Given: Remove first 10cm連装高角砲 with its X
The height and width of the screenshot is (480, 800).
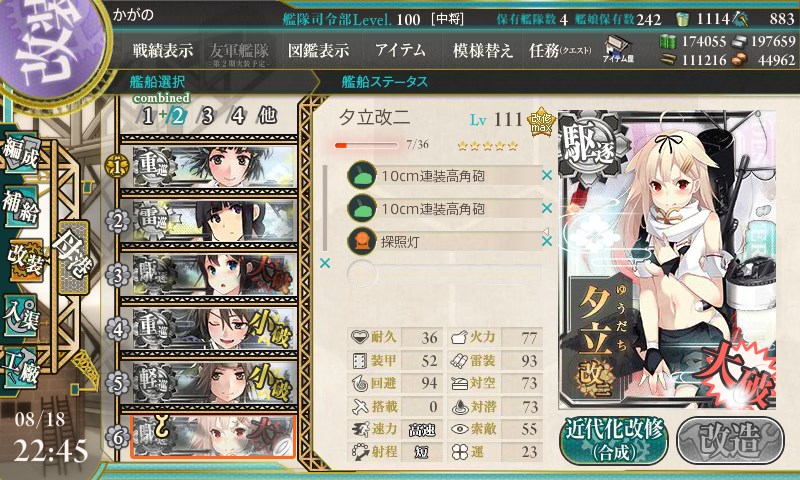Looking at the screenshot, I should 547,175.
